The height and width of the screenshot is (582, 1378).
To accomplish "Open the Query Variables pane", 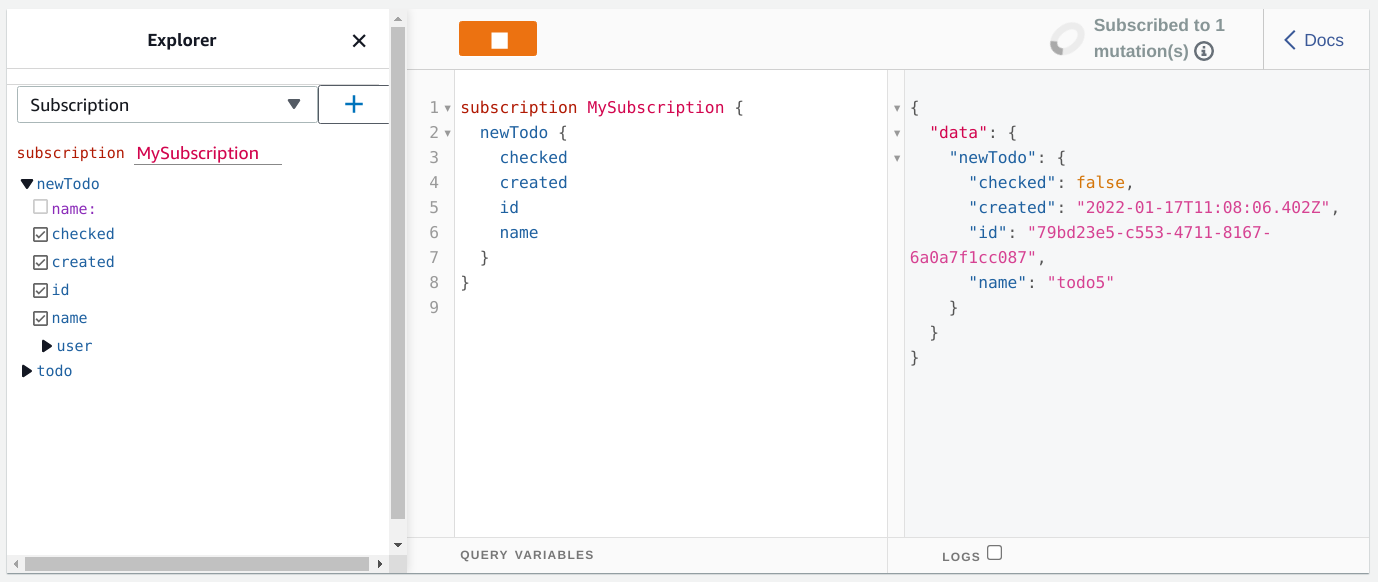I will [x=527, y=555].
